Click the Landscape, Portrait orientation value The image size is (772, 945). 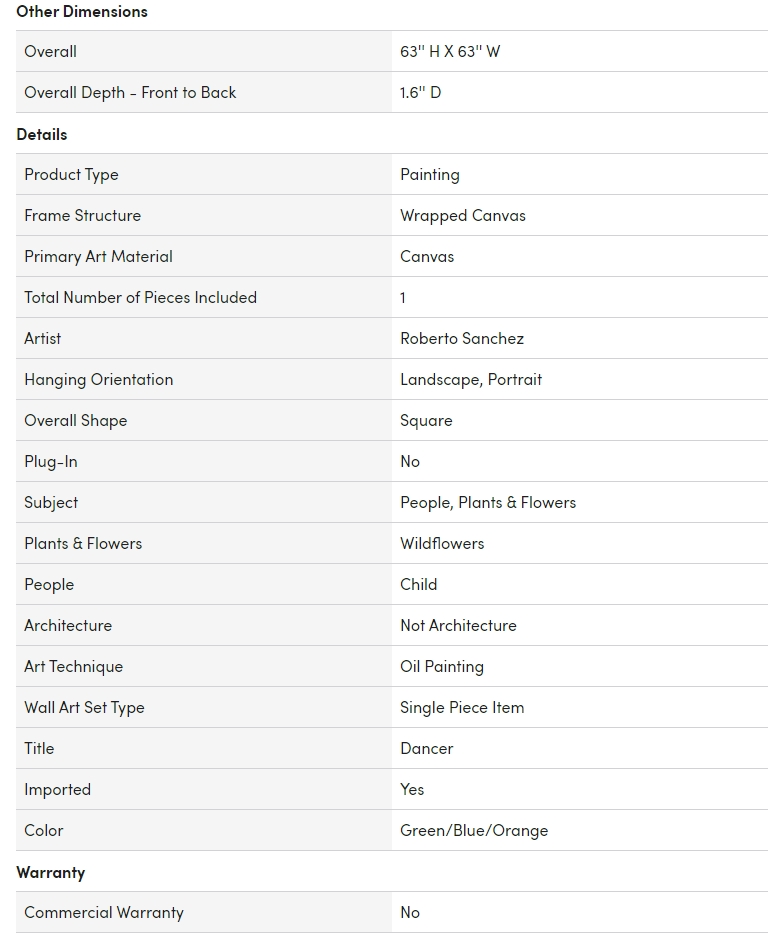point(471,380)
